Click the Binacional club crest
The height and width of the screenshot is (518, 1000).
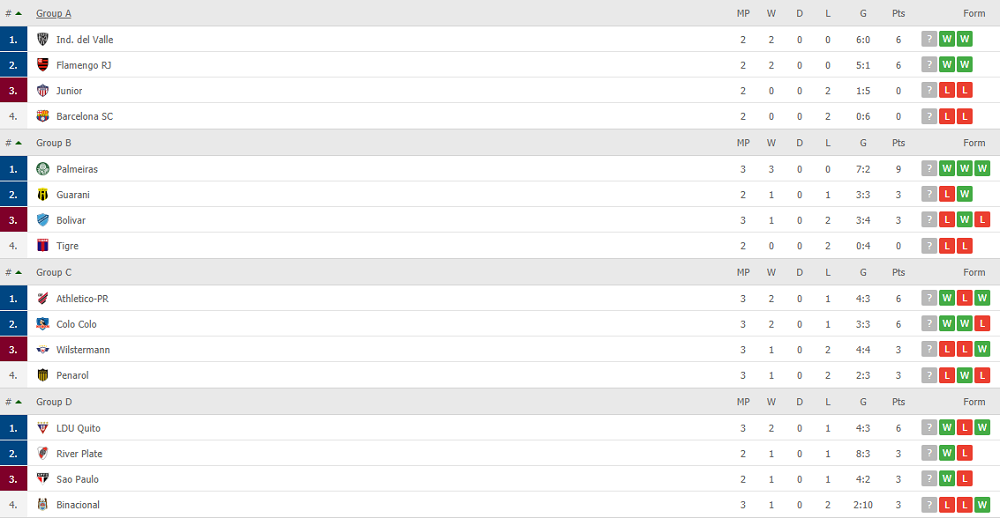(43, 505)
